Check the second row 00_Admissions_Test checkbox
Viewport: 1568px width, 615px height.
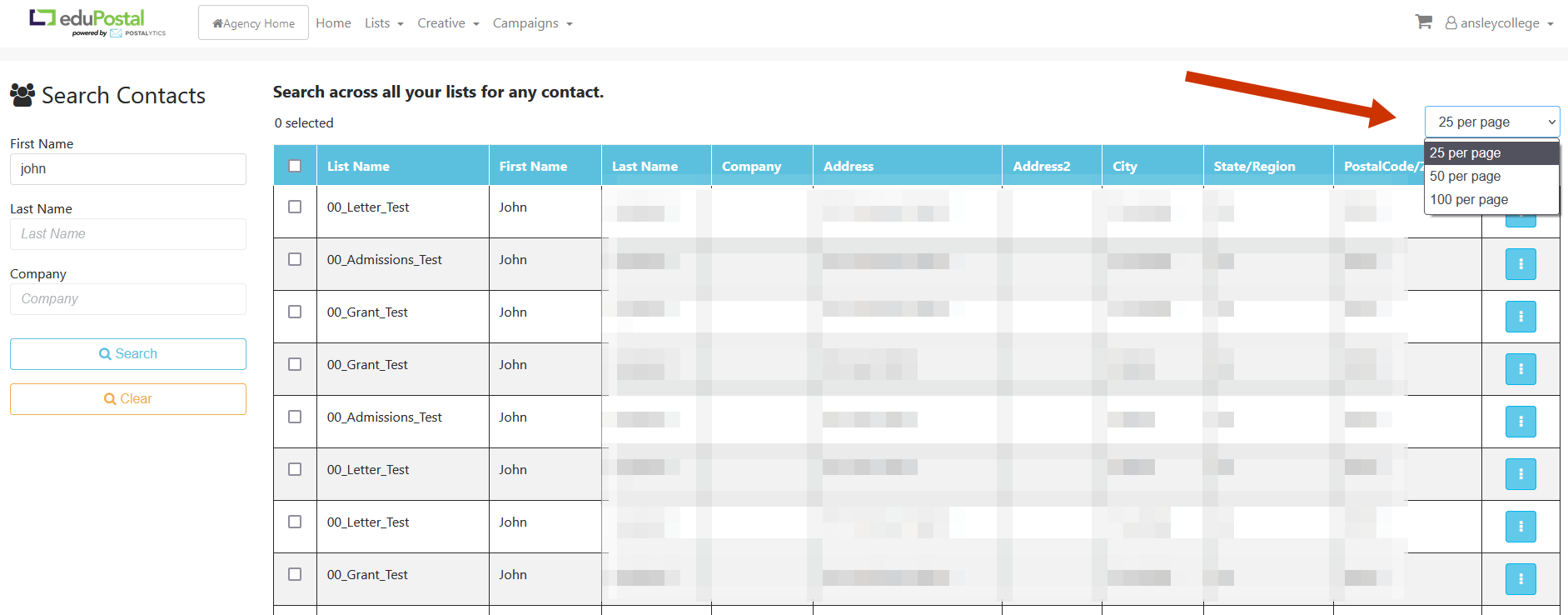(x=295, y=259)
